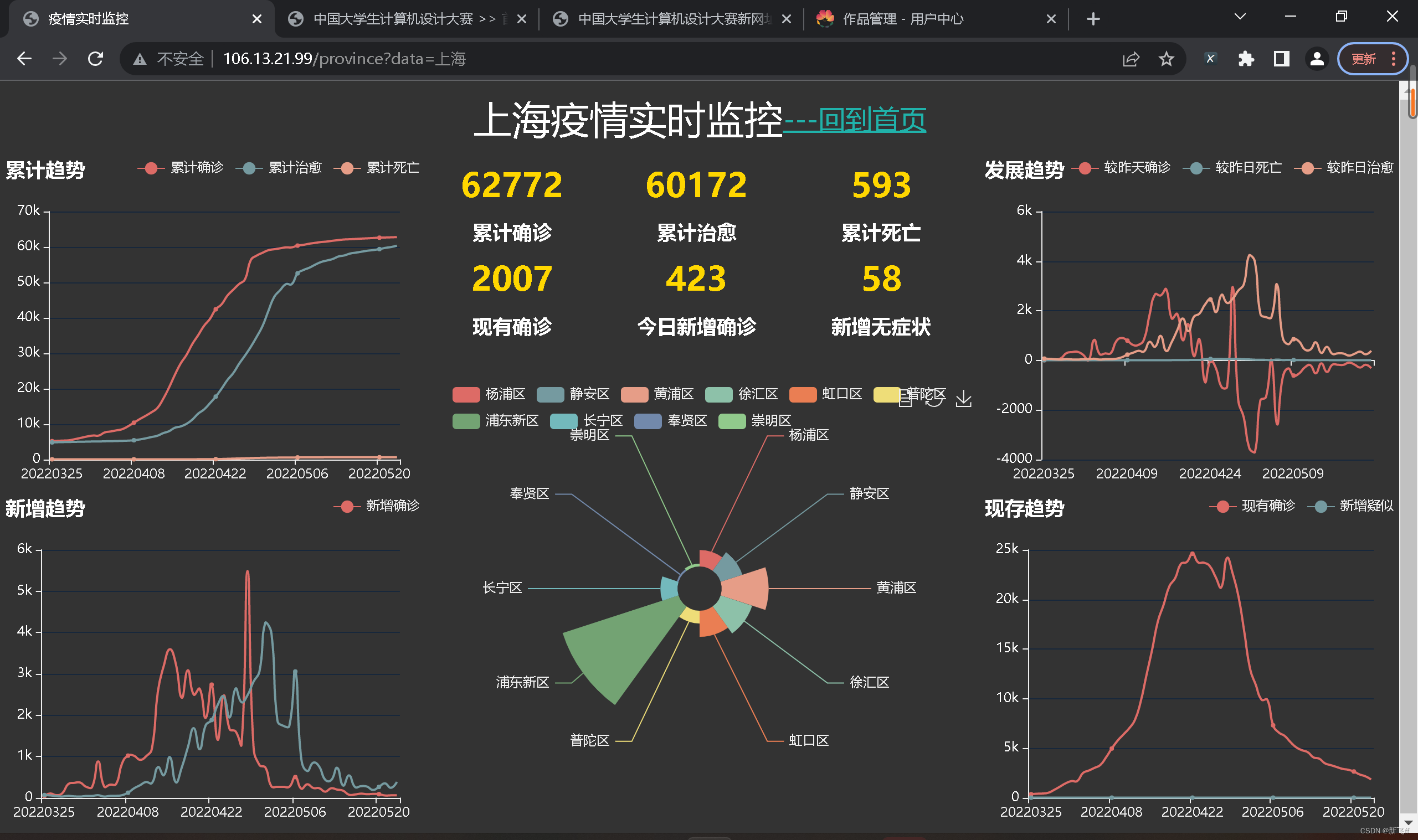This screenshot has height=840, width=1418.
Task: Click the browser back arrow
Action: [24, 59]
